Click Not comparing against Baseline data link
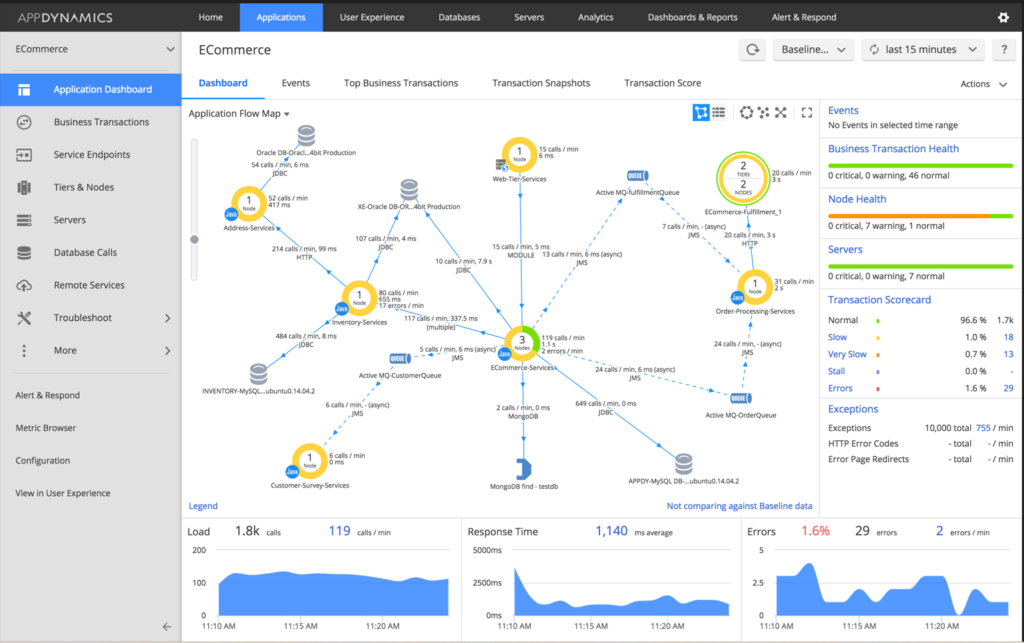 738,506
